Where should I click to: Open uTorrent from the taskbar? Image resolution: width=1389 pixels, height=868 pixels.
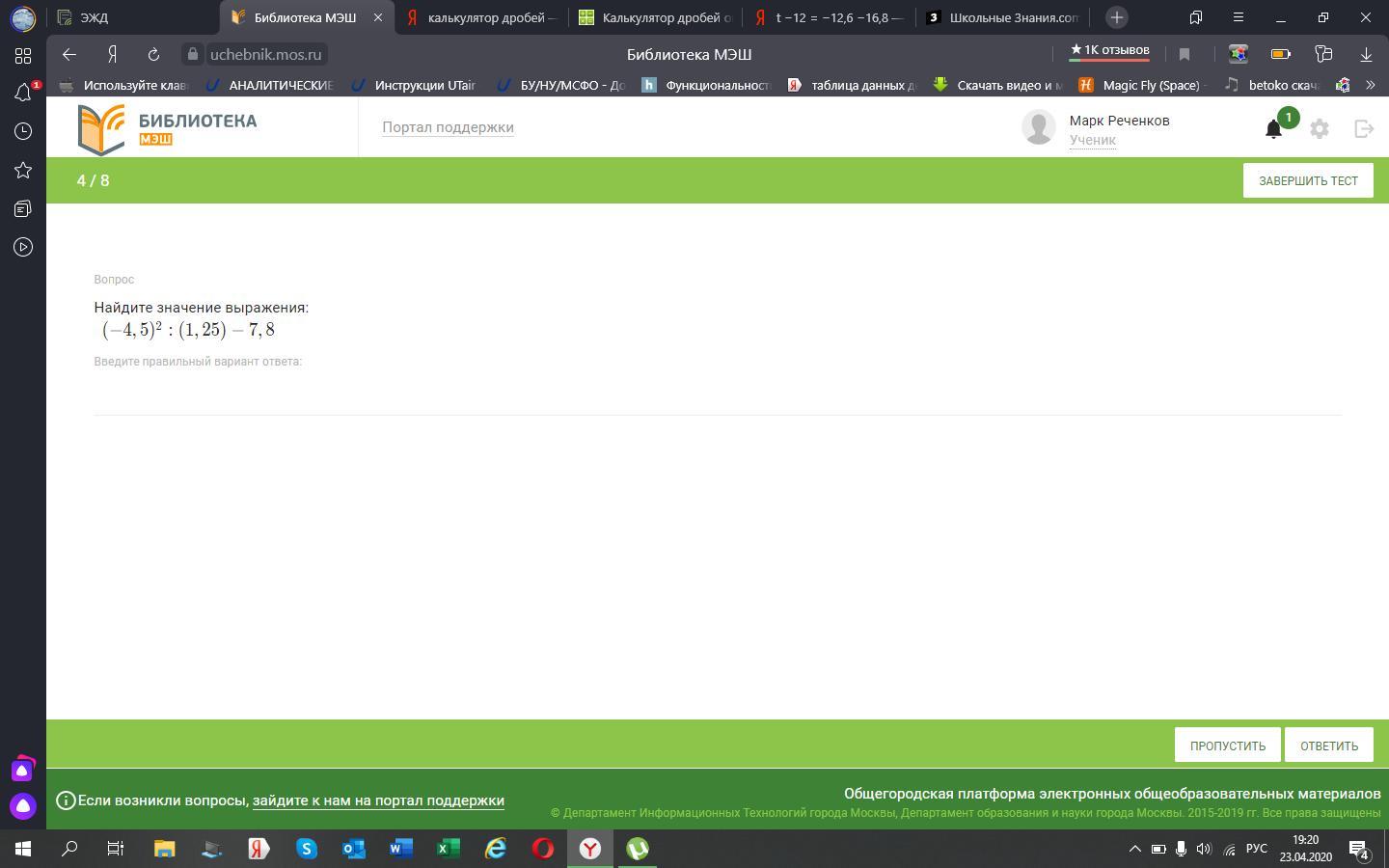tap(638, 849)
